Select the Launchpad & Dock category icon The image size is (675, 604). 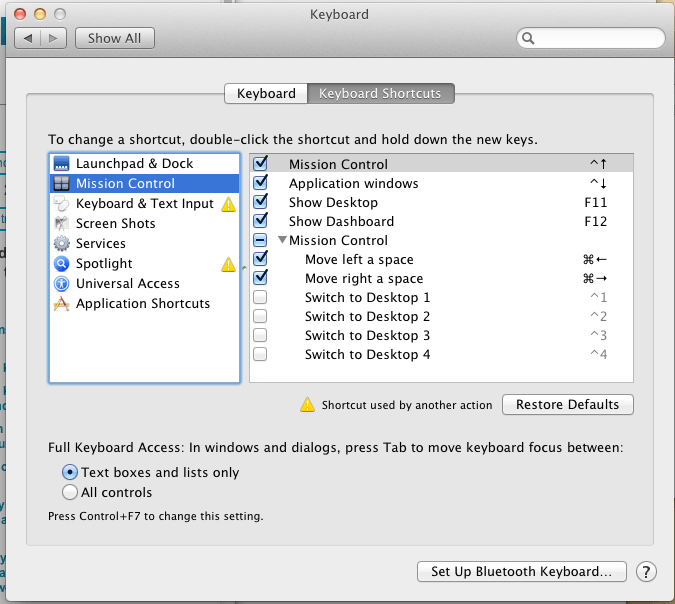click(61, 164)
